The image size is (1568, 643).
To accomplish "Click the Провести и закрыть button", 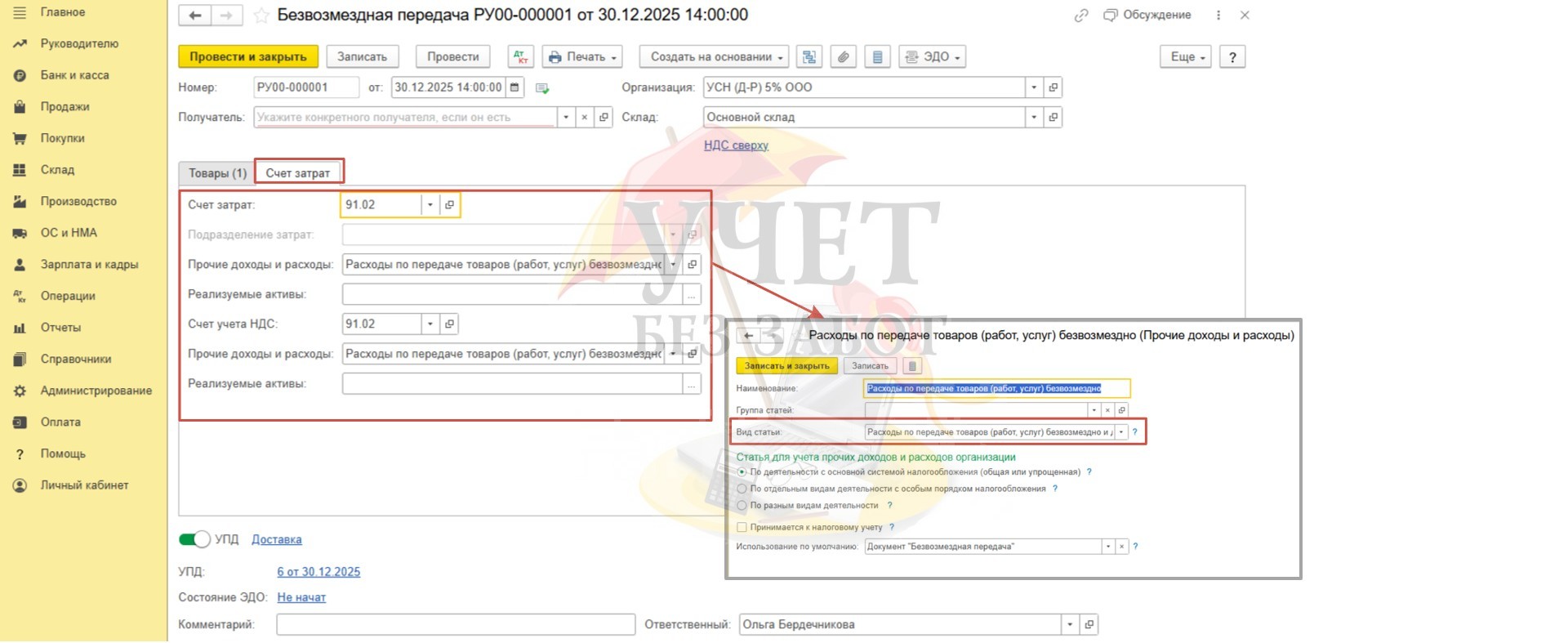I will click(248, 57).
